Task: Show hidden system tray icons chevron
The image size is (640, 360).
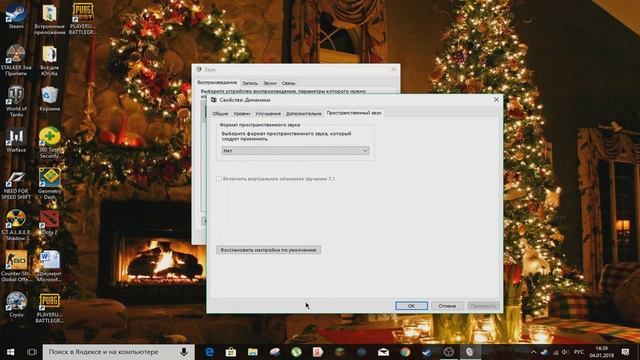Action: coord(533,352)
